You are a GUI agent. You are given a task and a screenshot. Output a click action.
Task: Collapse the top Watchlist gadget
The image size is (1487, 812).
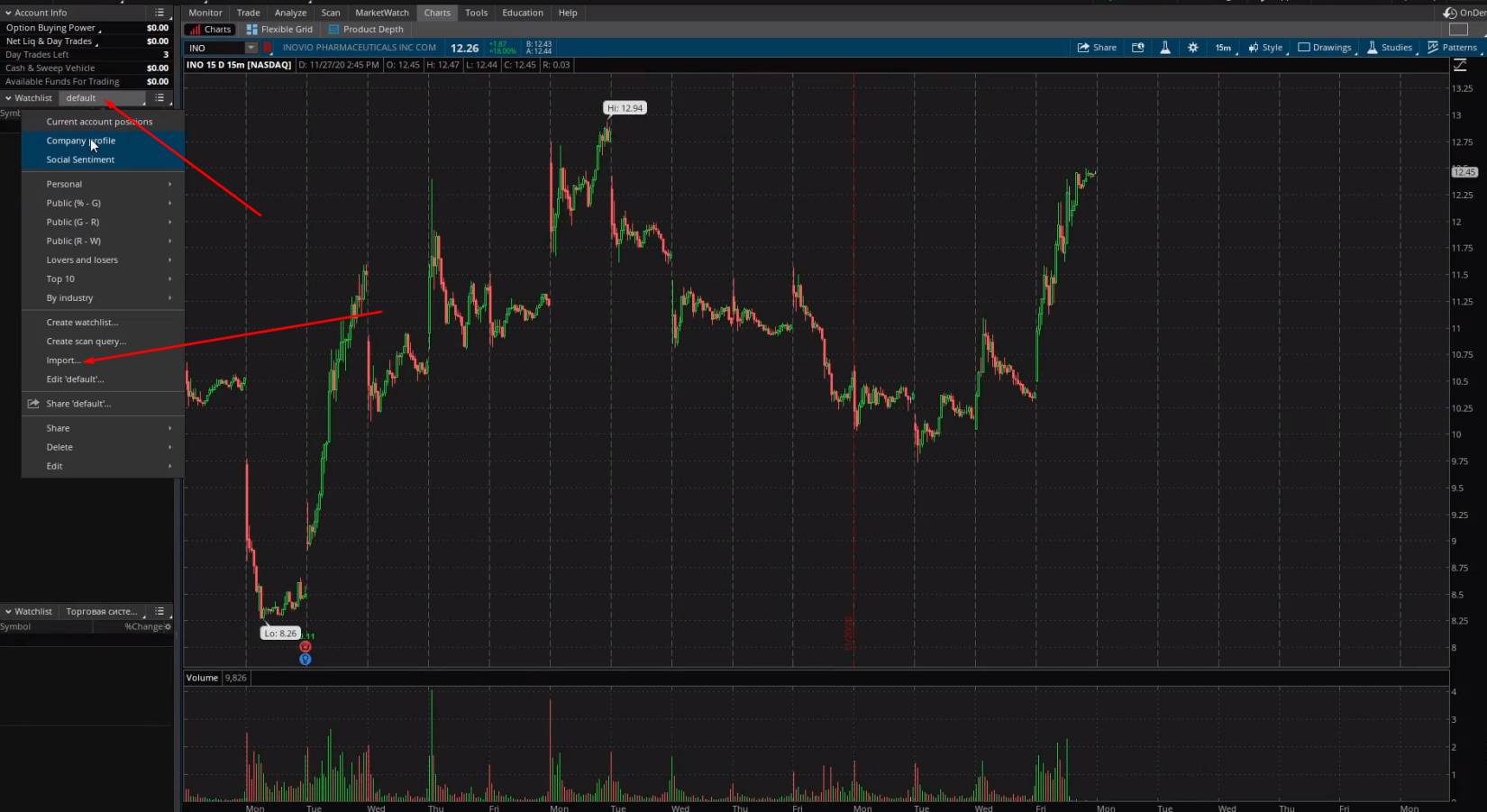[x=8, y=98]
